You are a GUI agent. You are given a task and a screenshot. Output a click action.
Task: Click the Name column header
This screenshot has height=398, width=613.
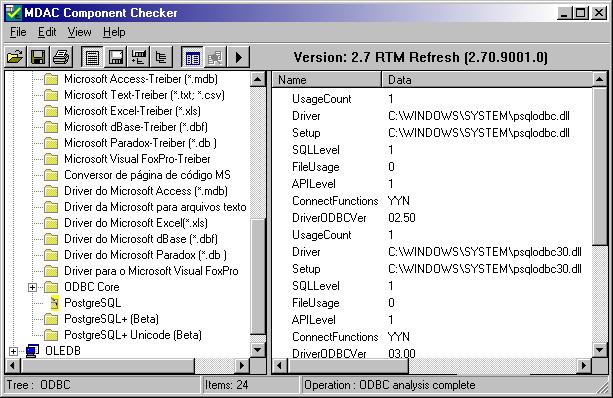click(x=326, y=80)
